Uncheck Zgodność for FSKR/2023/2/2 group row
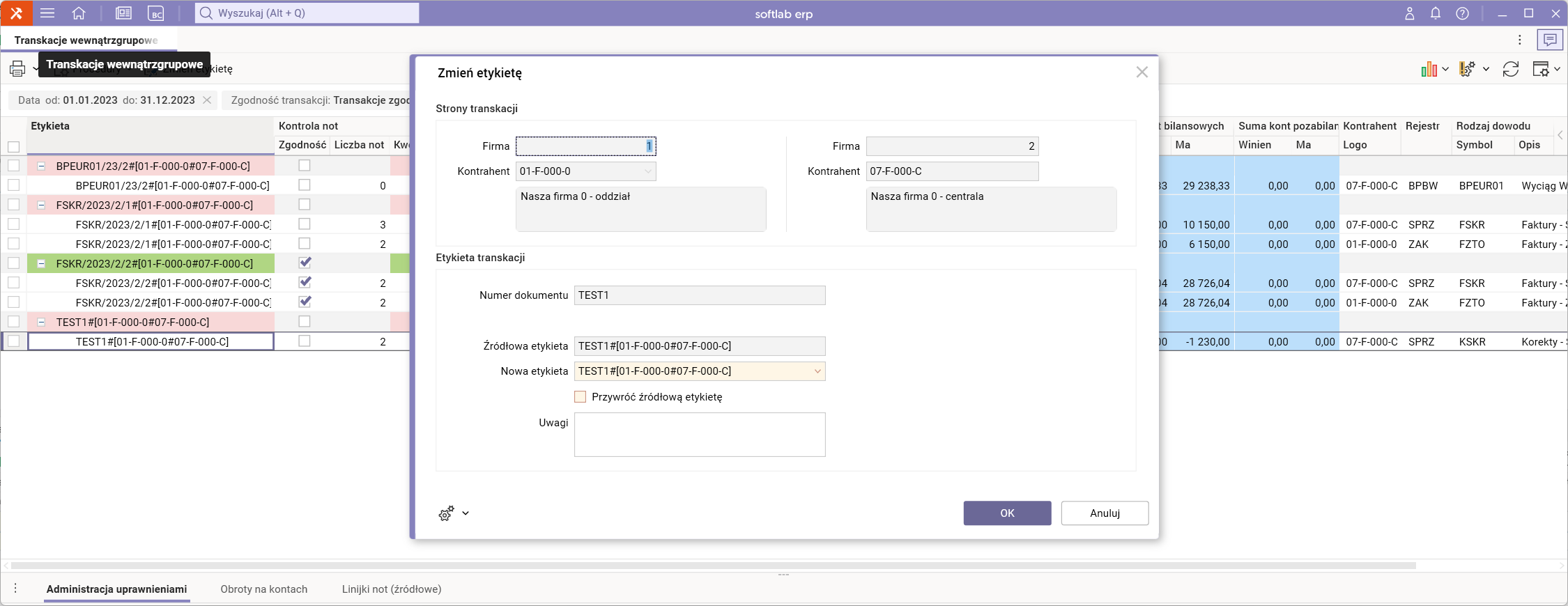Image resolution: width=1568 pixels, height=606 pixels. [x=305, y=263]
